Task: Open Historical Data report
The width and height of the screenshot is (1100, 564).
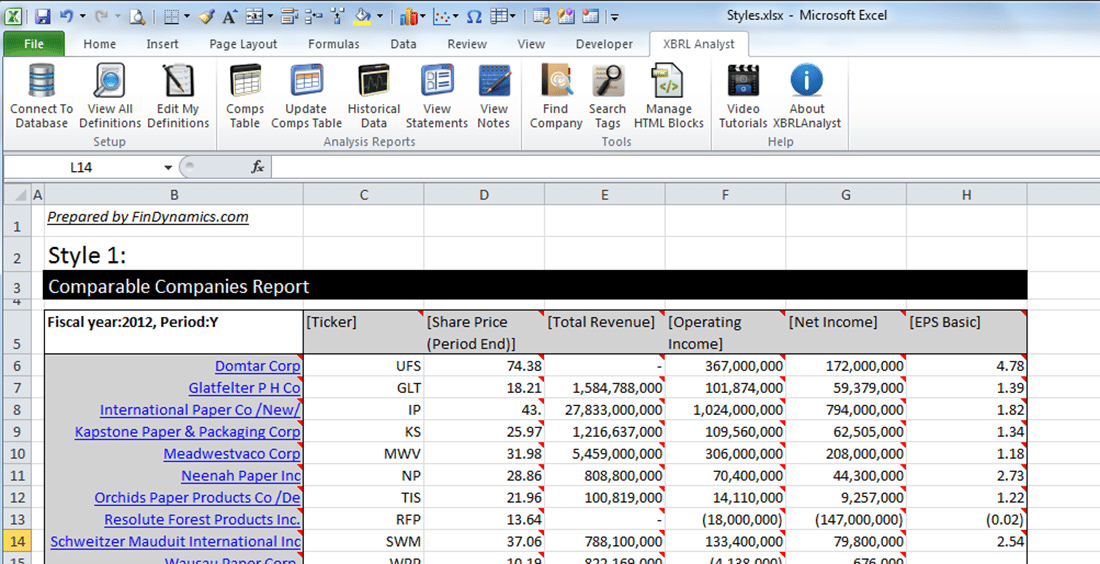Action: tap(373, 81)
